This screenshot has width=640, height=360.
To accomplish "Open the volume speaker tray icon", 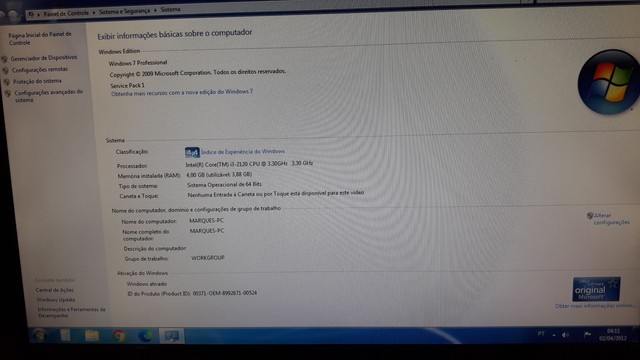I will coord(566,335).
